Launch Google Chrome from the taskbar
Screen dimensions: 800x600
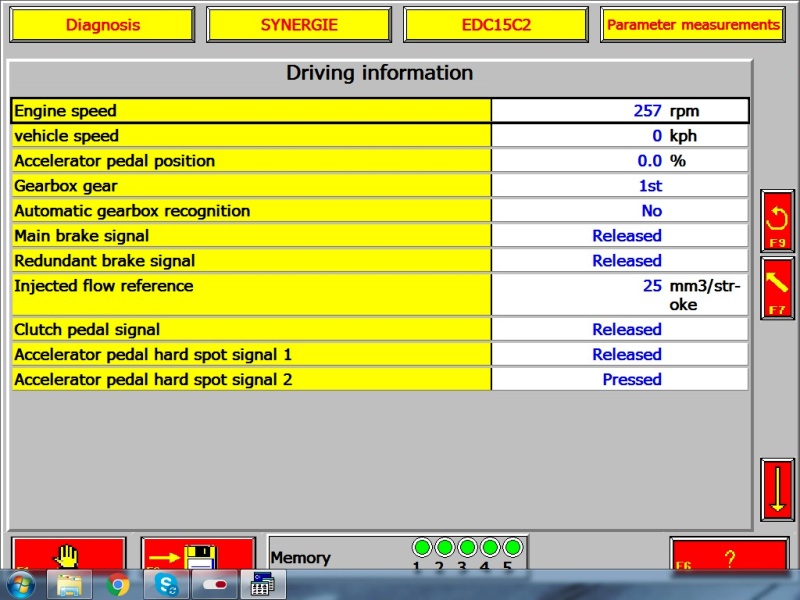pyautogui.click(x=118, y=585)
